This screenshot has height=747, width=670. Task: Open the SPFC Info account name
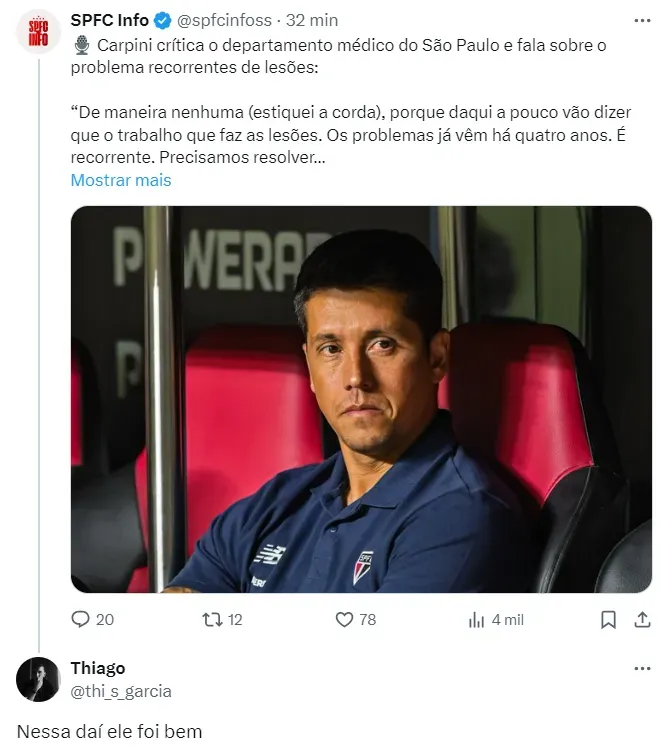pos(110,20)
